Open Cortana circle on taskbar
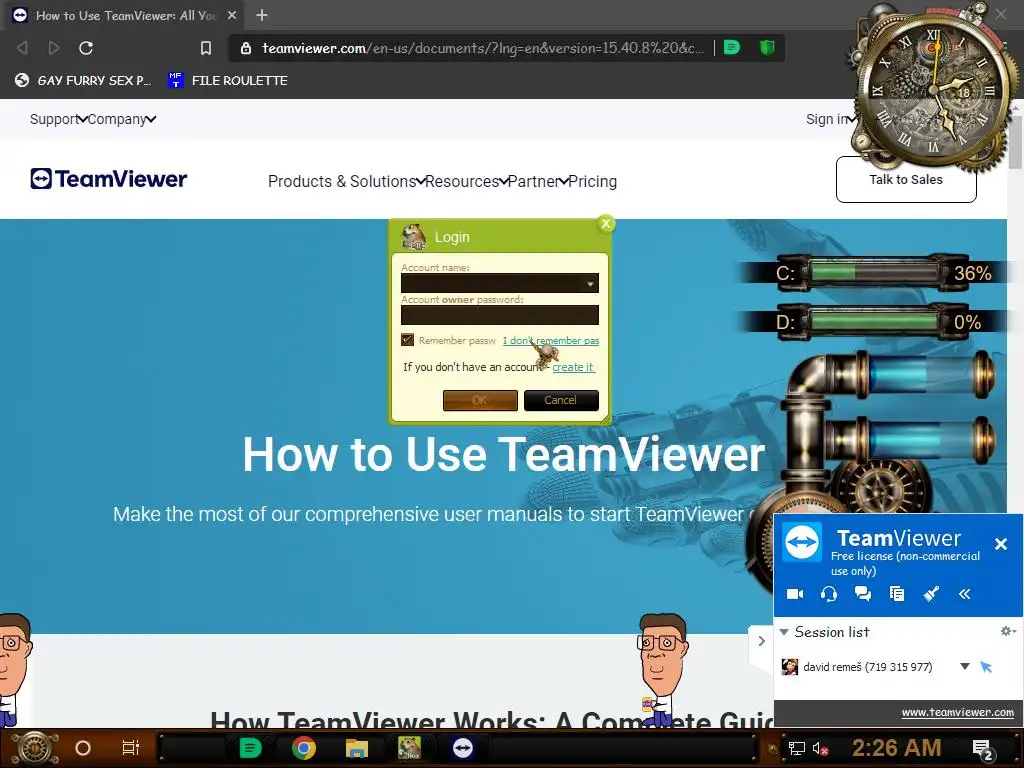The width and height of the screenshot is (1024, 768). point(83,748)
